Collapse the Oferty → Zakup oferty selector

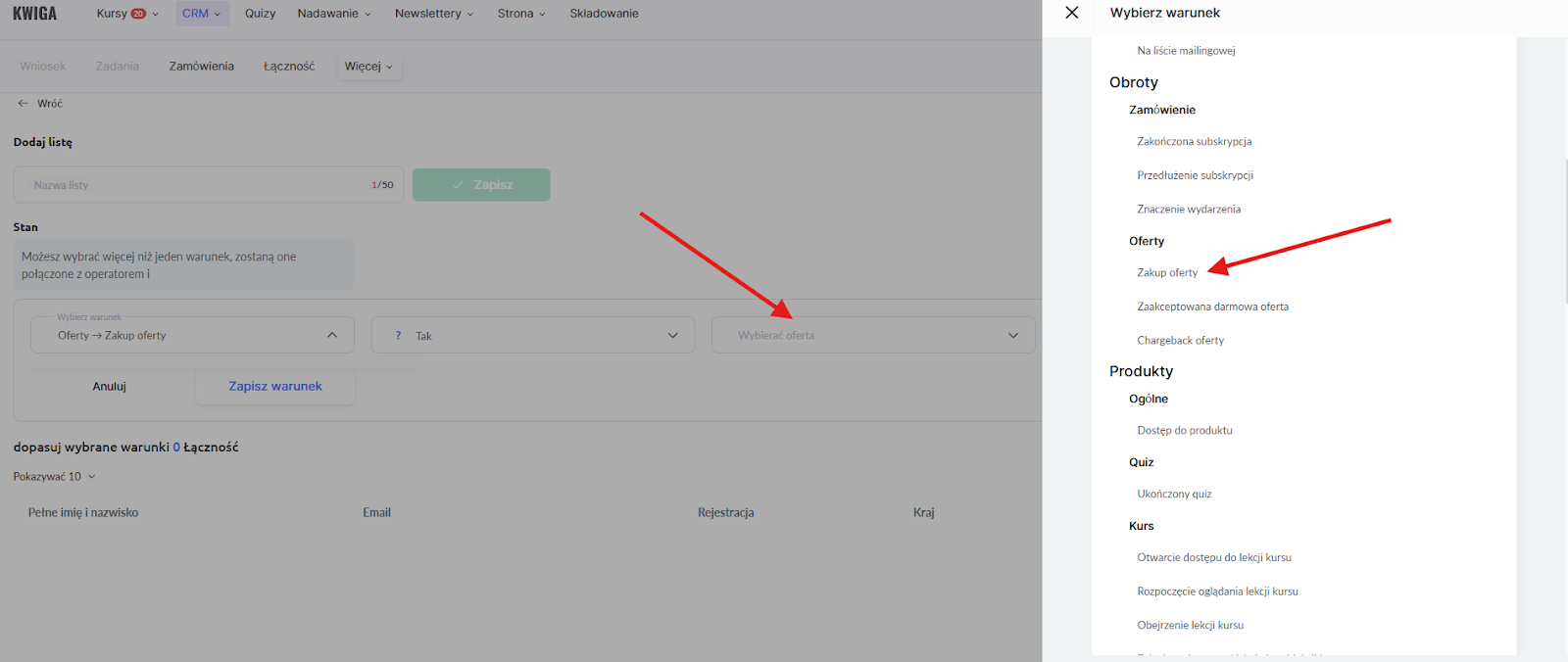coord(331,335)
